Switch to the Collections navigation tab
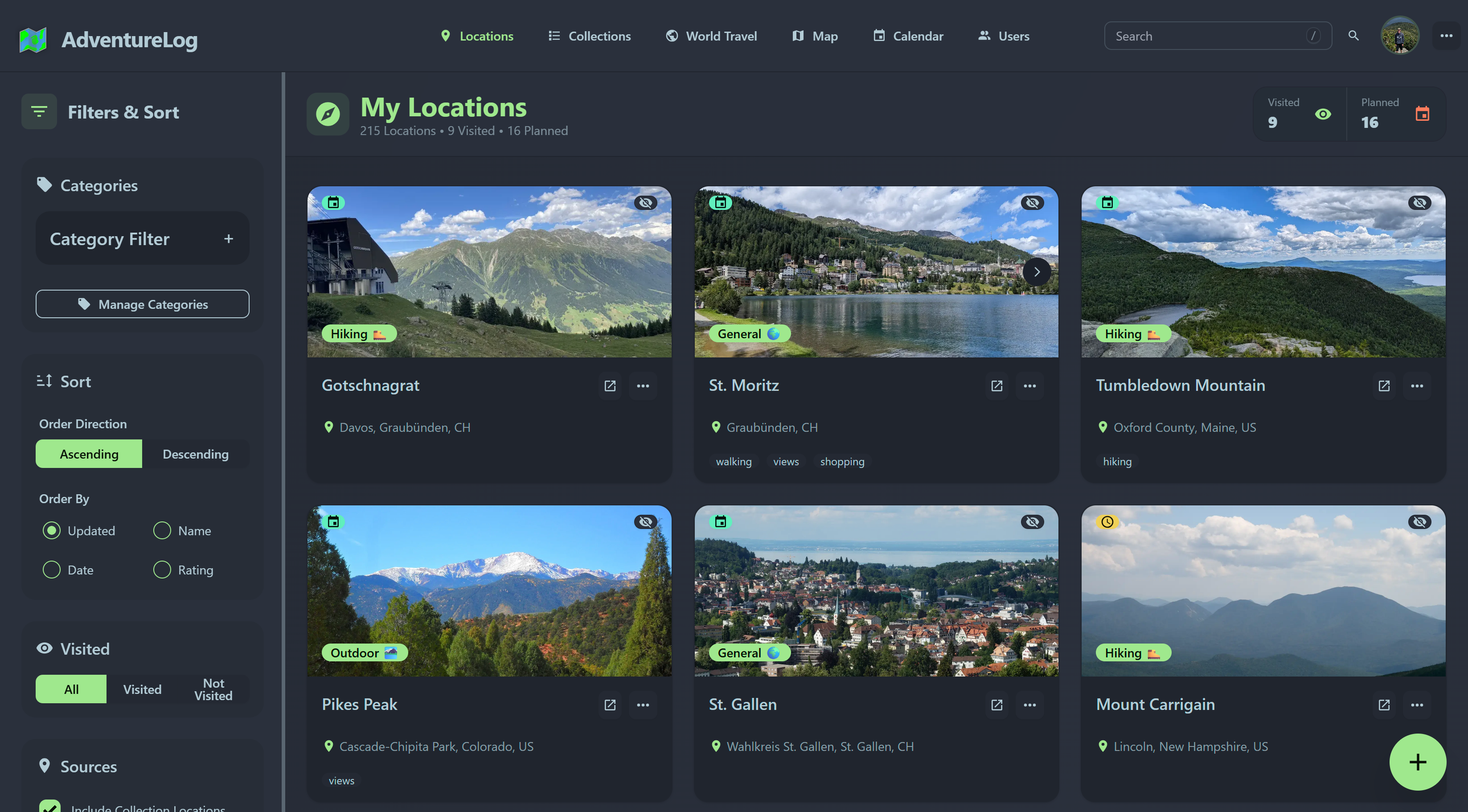1468x812 pixels. tap(589, 35)
